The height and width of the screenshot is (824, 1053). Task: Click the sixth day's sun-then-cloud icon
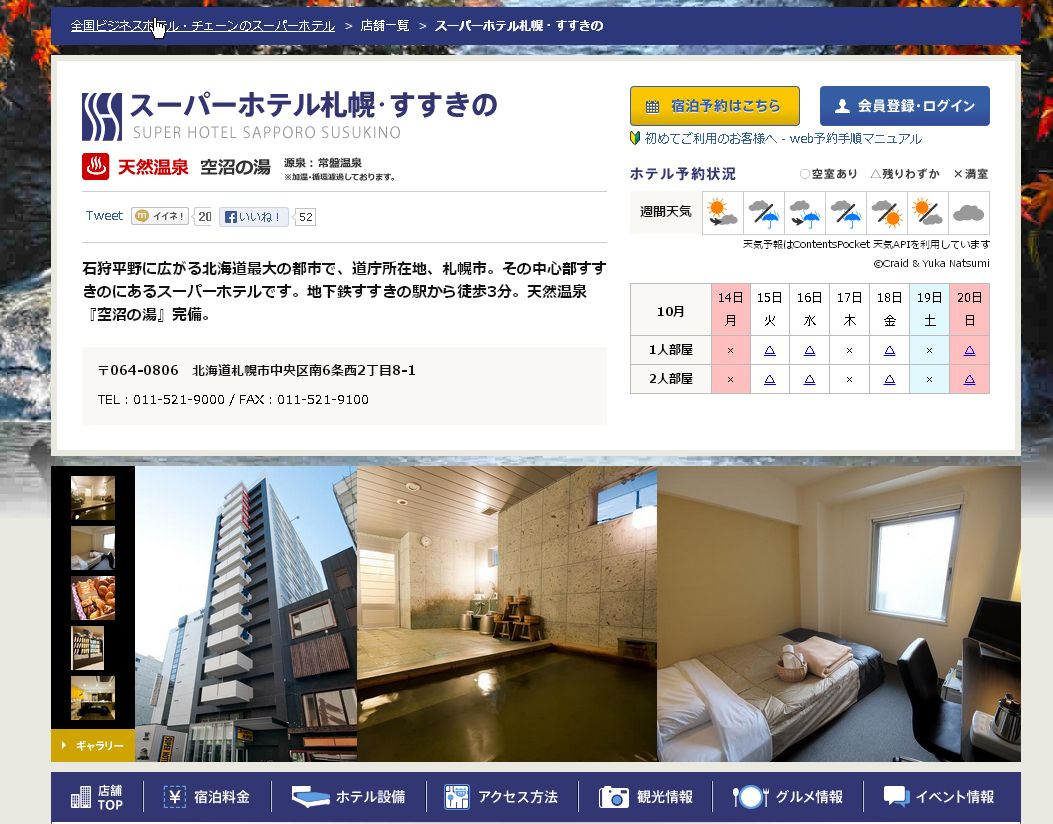click(927, 213)
